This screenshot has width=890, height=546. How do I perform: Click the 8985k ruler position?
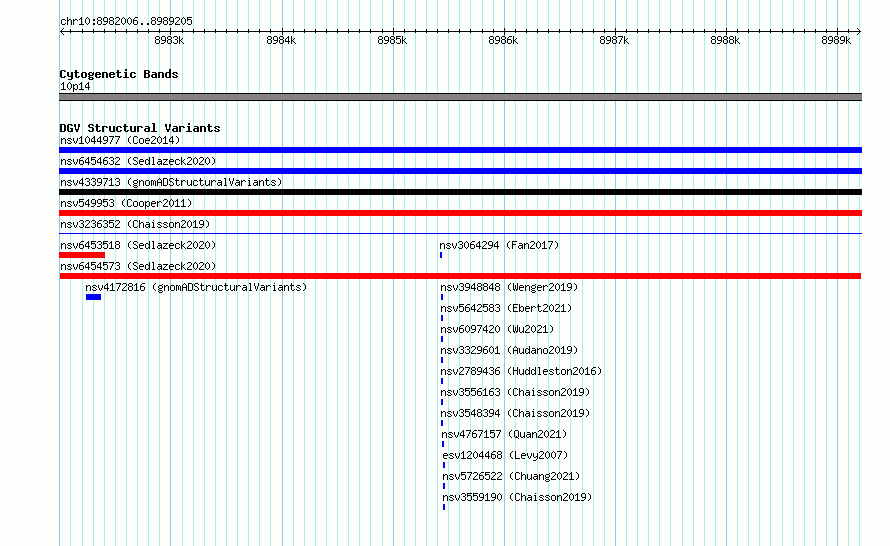(x=392, y=40)
